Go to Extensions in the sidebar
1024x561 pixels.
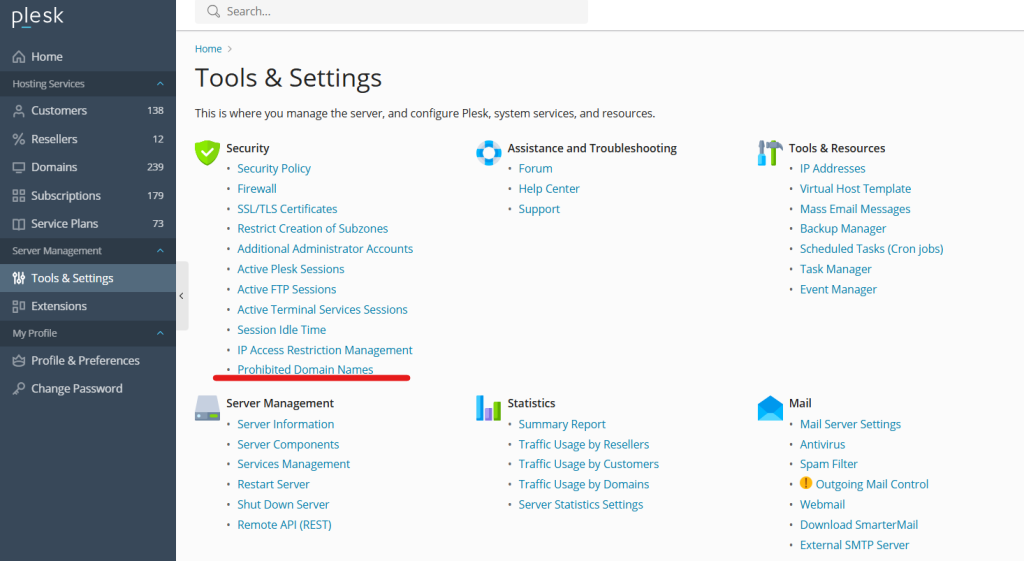click(x=88, y=306)
